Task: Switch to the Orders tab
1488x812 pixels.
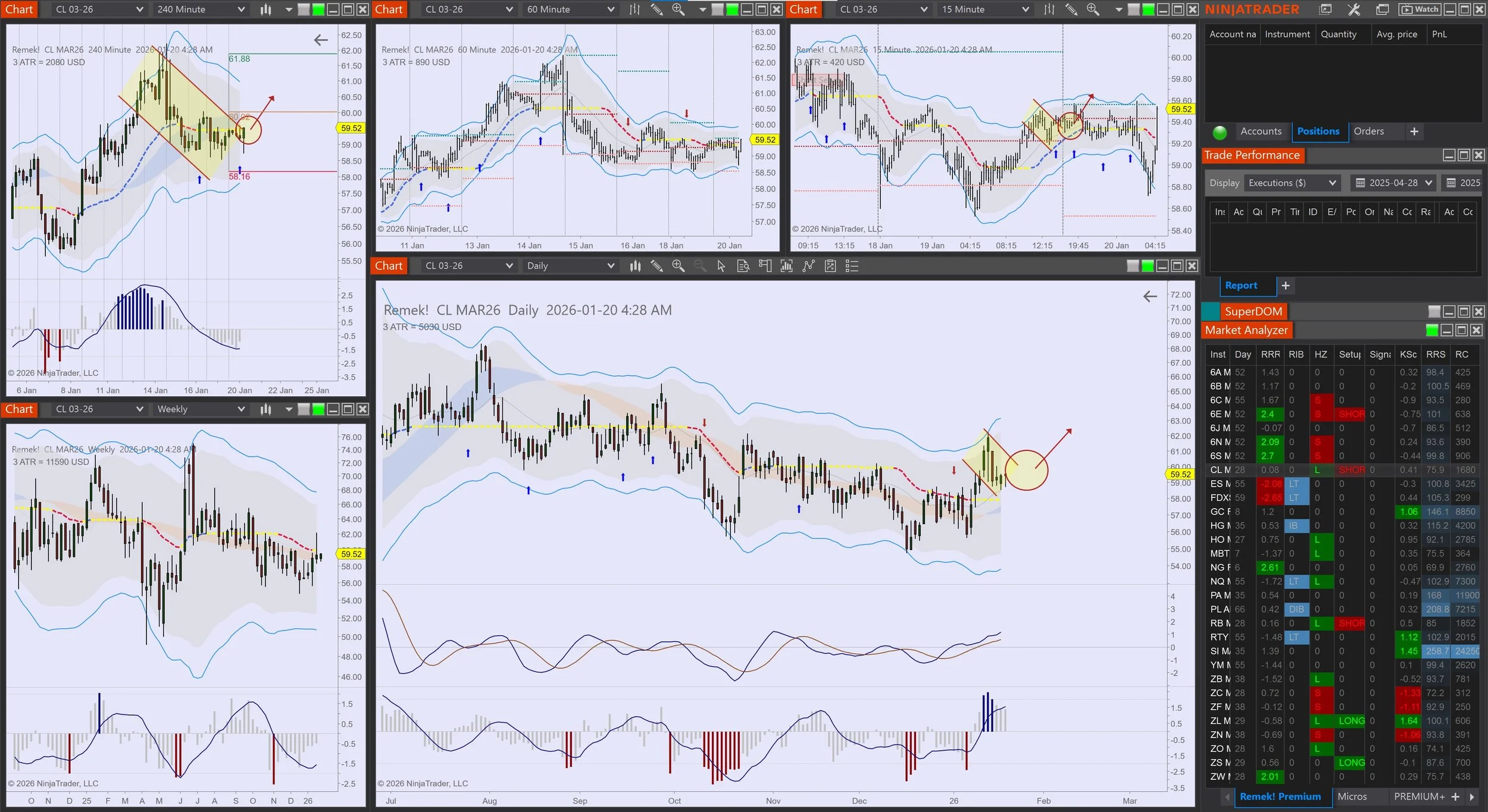Action: tap(1368, 131)
